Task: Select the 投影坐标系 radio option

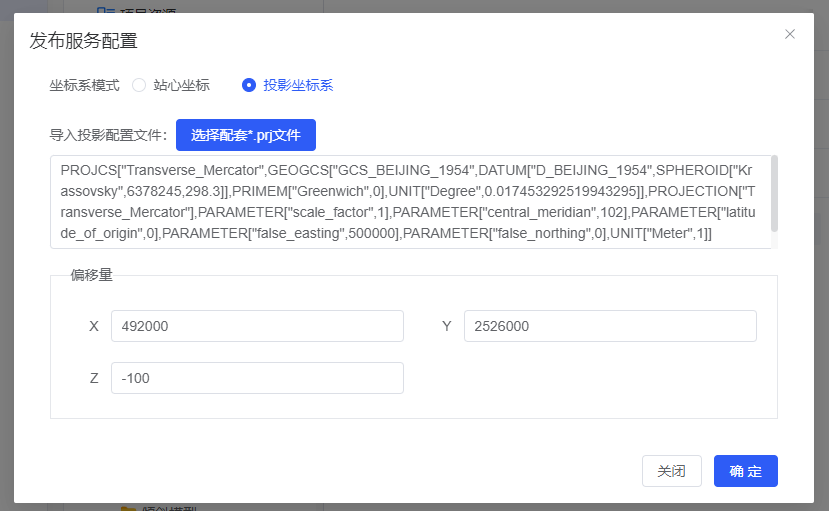Action: coord(249,85)
